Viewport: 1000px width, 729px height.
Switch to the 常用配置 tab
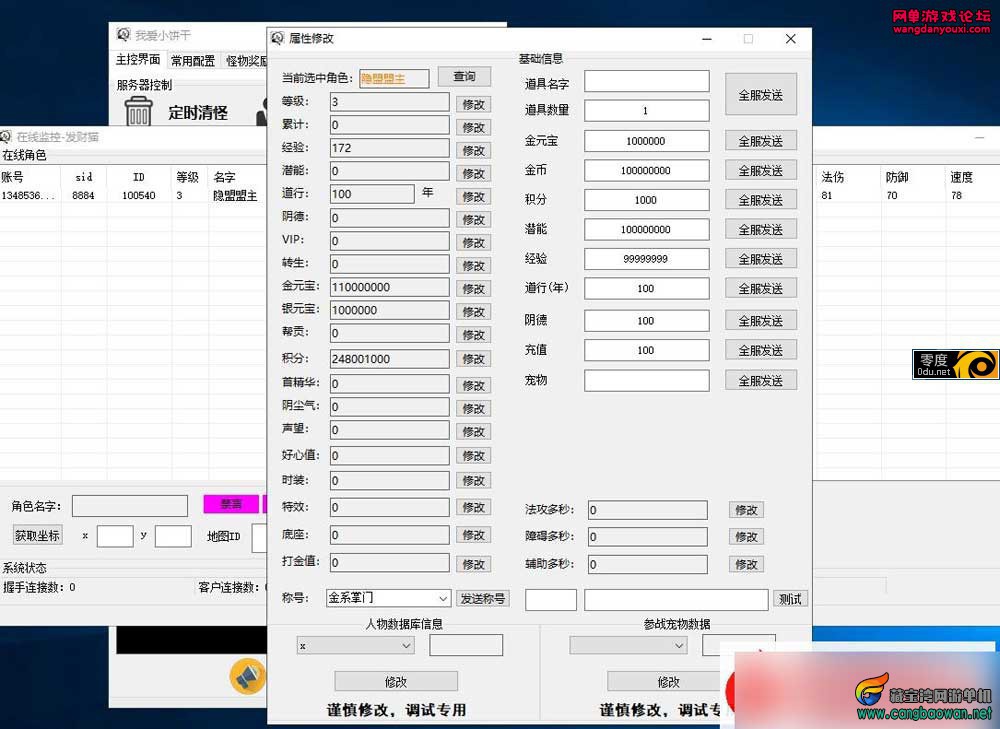tap(193, 61)
